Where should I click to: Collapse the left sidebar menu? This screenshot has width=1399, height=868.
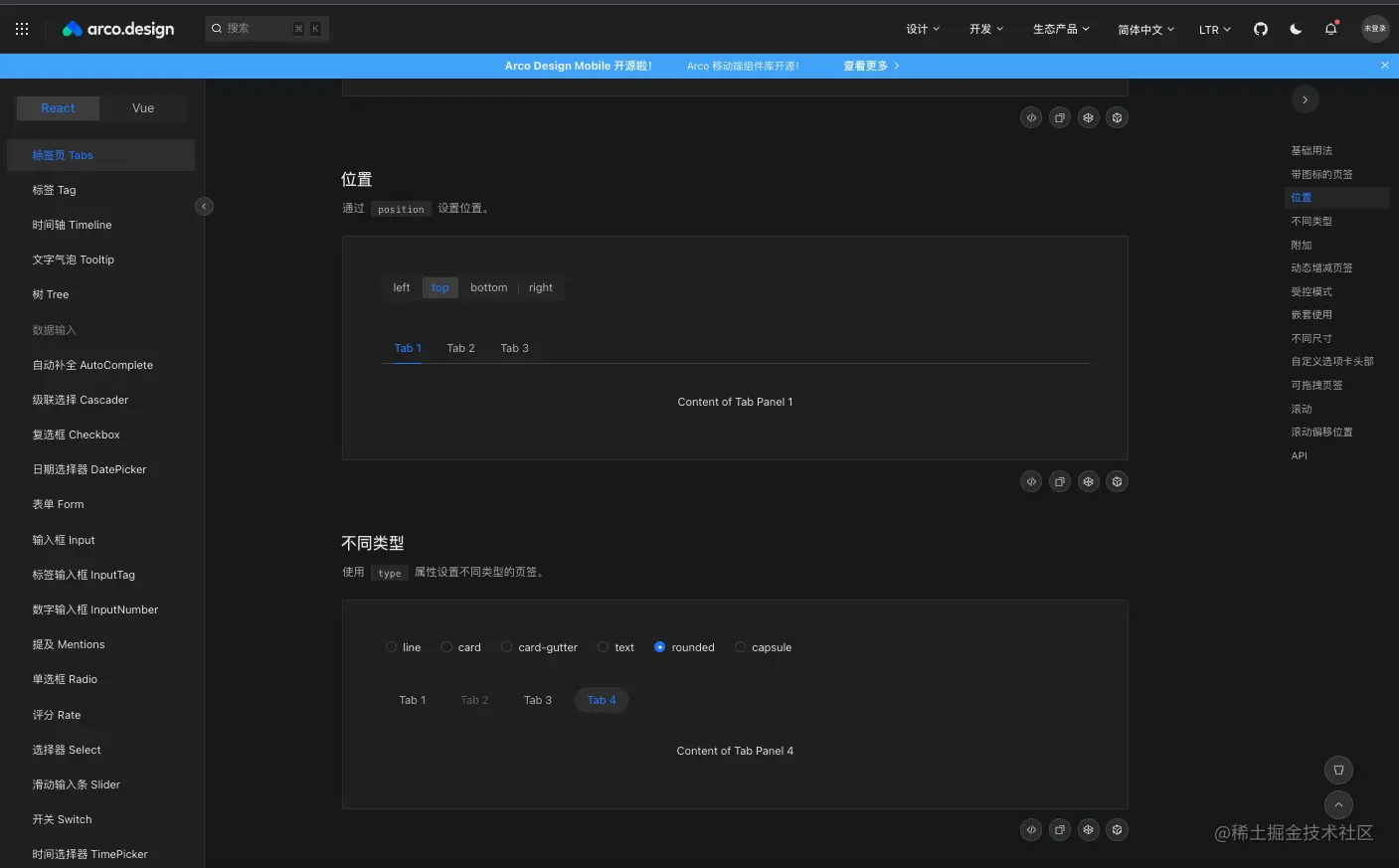tap(204, 207)
